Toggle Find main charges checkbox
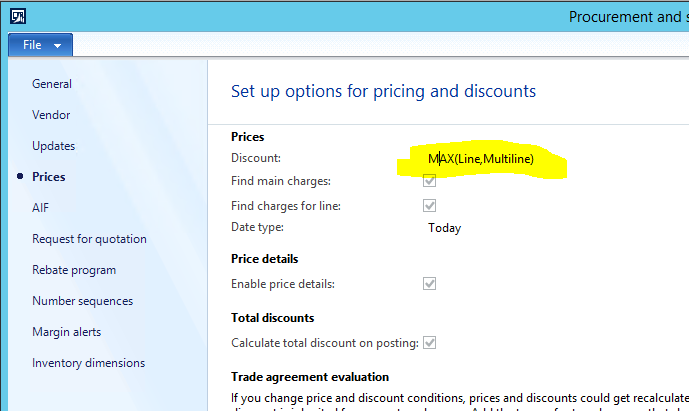 click(x=430, y=181)
